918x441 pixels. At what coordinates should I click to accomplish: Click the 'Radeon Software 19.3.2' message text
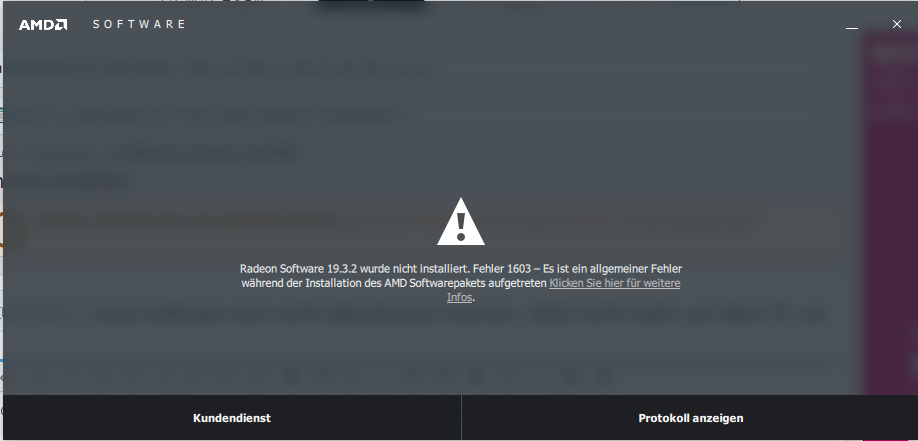[x=299, y=269]
